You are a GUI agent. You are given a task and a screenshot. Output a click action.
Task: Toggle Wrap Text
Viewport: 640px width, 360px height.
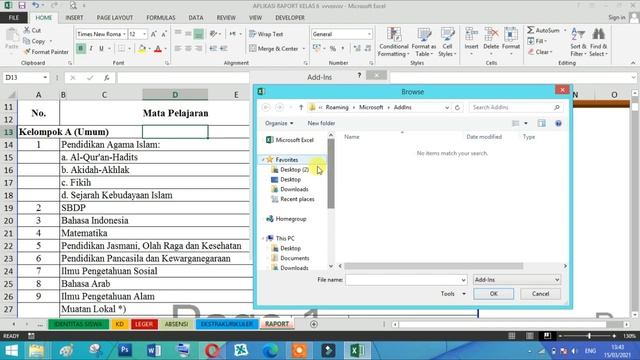(266, 34)
